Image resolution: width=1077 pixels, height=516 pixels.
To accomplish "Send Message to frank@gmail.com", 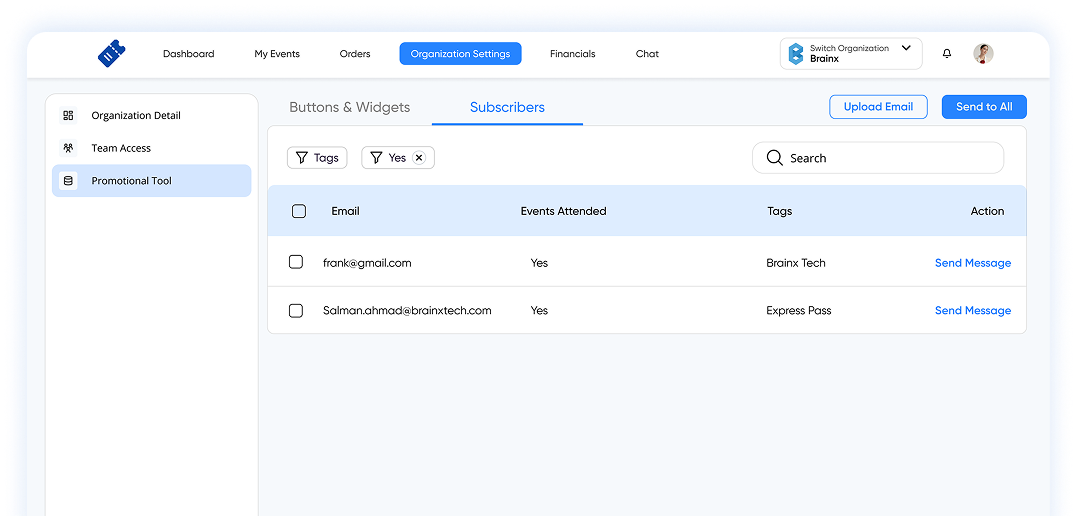I will coord(973,262).
